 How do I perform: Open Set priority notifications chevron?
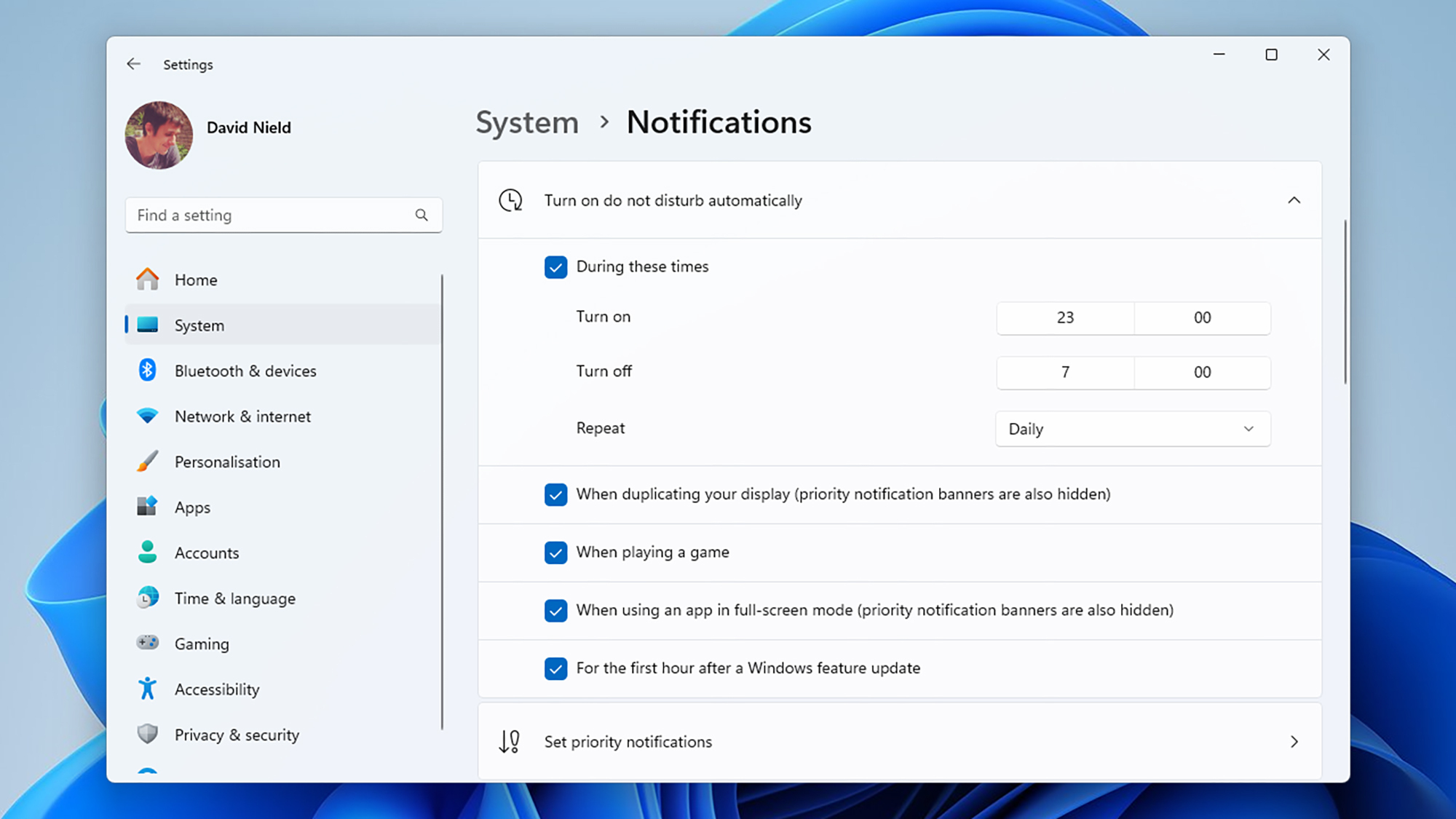1294,742
